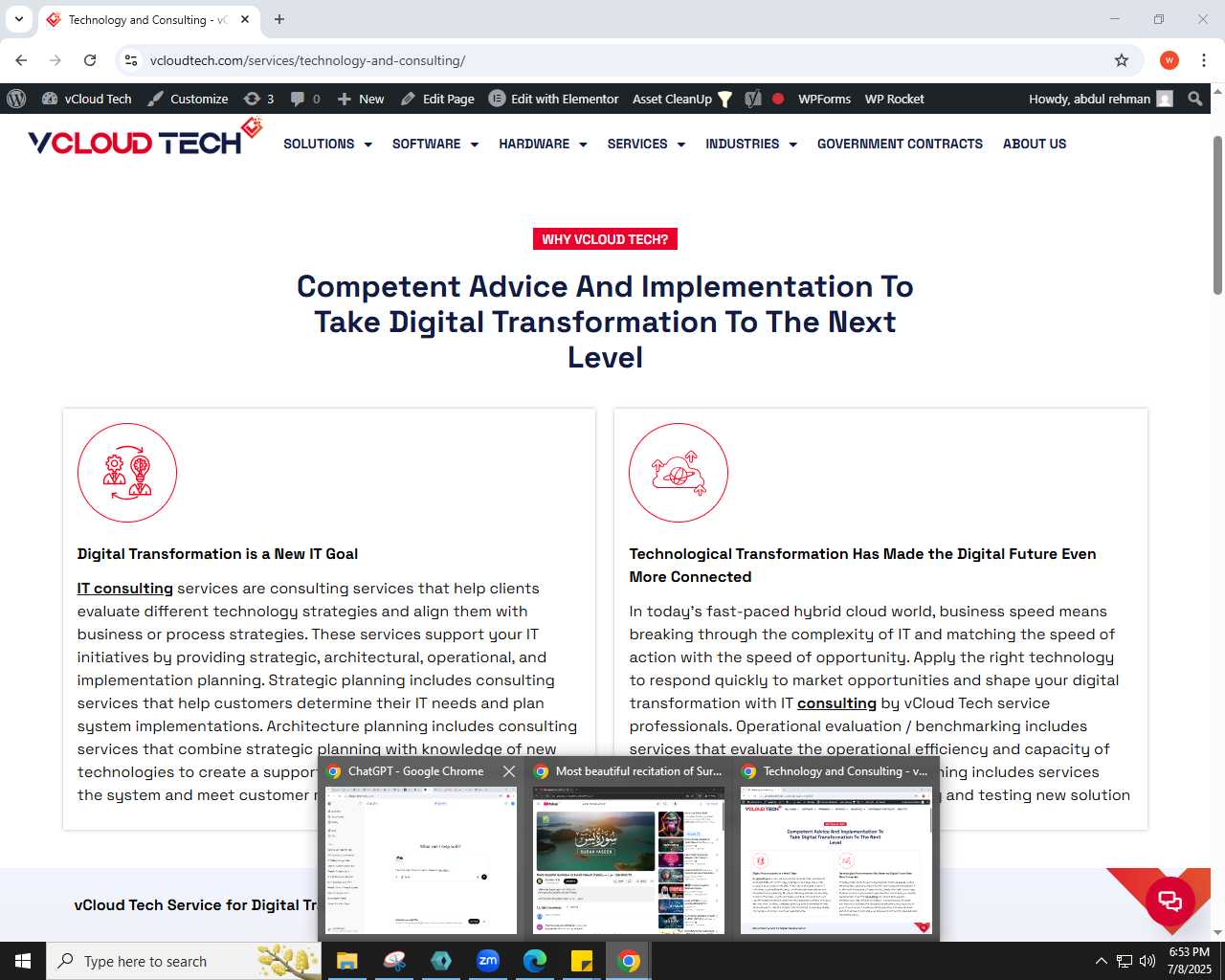The height and width of the screenshot is (980, 1225).
Task: Open the Chrome profile avatar
Action: pos(1169,60)
